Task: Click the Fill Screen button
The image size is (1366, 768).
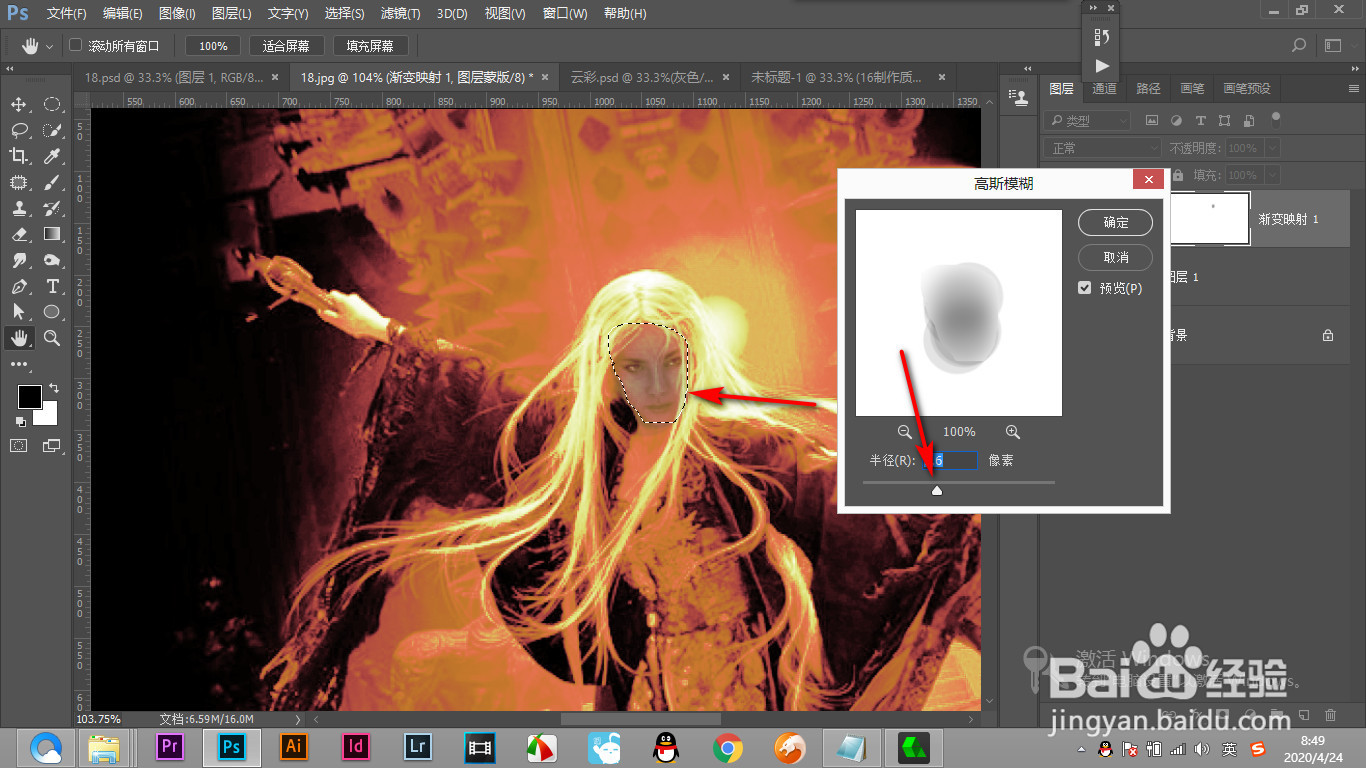Action: point(370,46)
